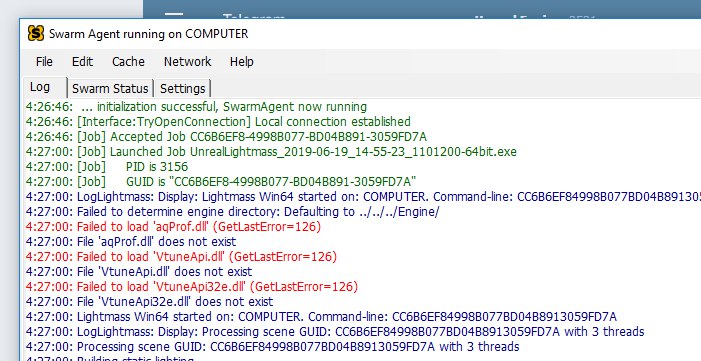Click the 4:27:00 'Processing scene GUID … with 3 threads' line without the LogLightmass prefix
Viewport: 701px width, 361px height.
pyautogui.click(x=272, y=347)
